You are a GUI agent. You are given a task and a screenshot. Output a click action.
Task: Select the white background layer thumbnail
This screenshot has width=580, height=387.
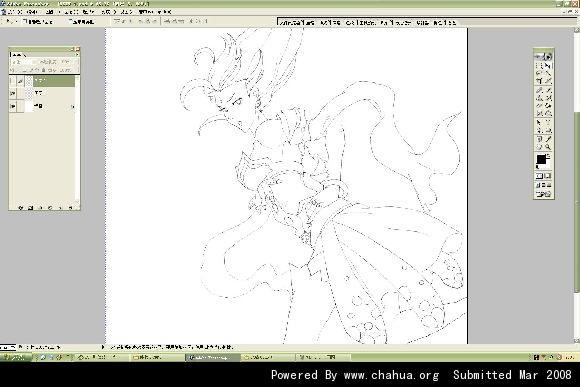(29, 106)
